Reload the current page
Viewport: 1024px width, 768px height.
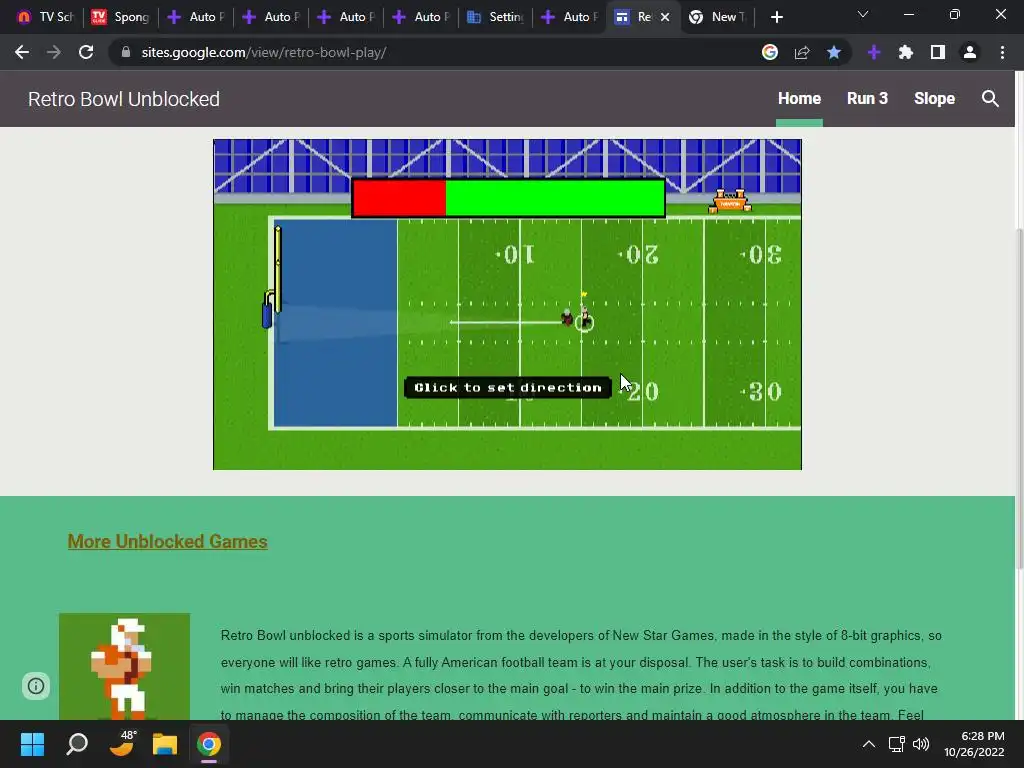click(x=86, y=52)
